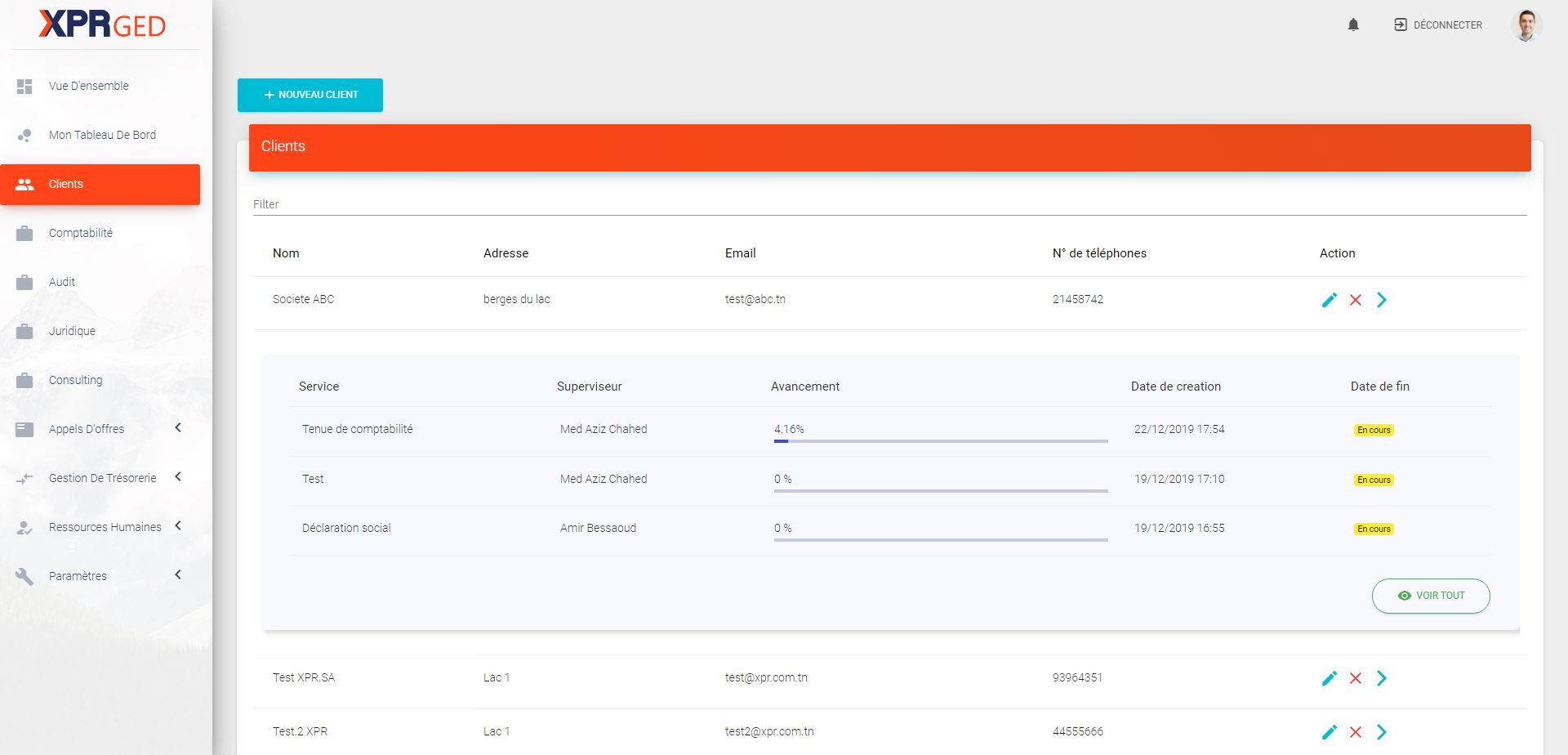This screenshot has height=755, width=1568.
Task: Click the Mon Tableau De Bord icon
Action: click(x=24, y=135)
